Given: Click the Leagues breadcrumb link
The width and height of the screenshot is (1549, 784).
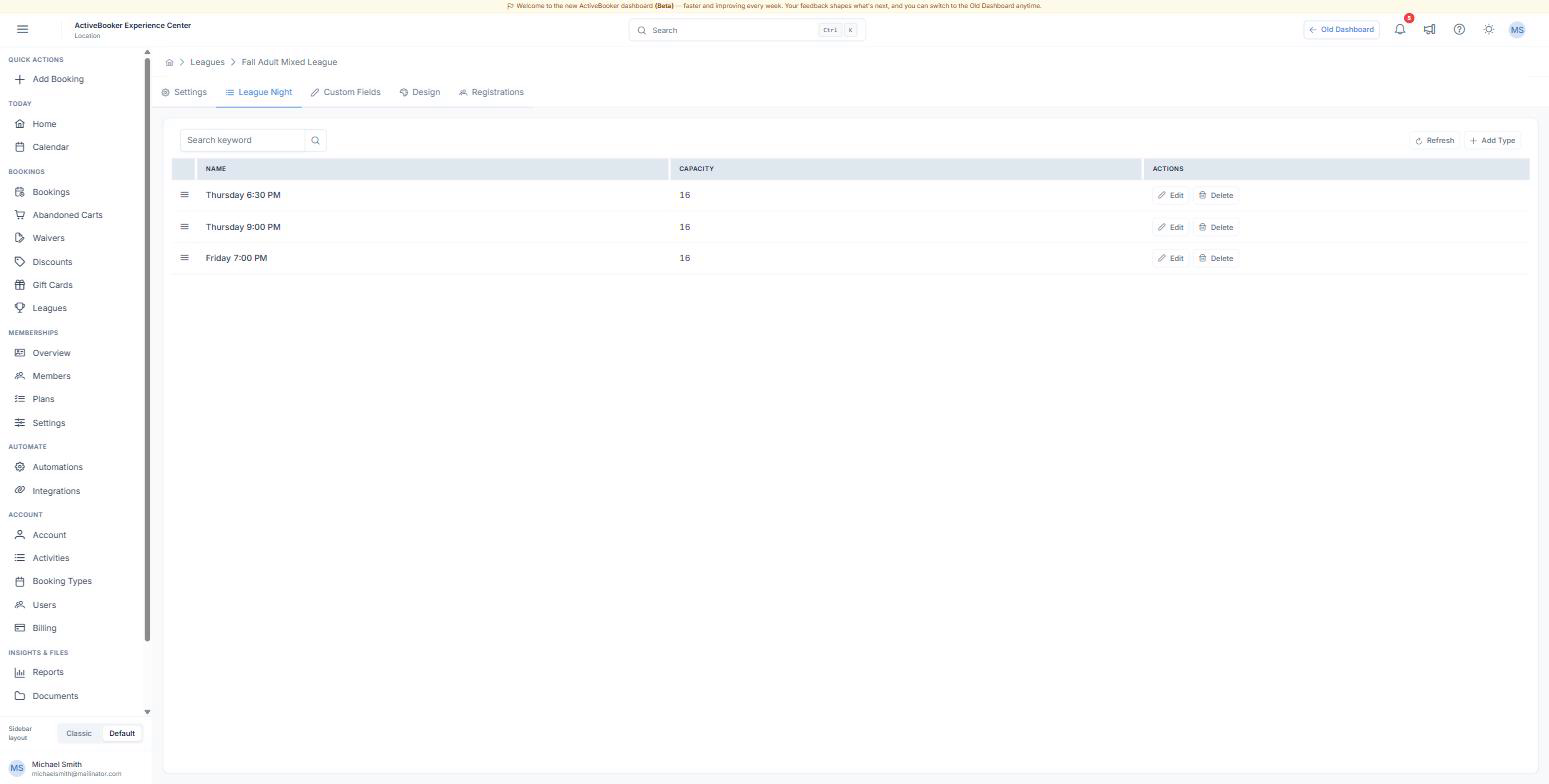Looking at the screenshot, I should pos(207,63).
